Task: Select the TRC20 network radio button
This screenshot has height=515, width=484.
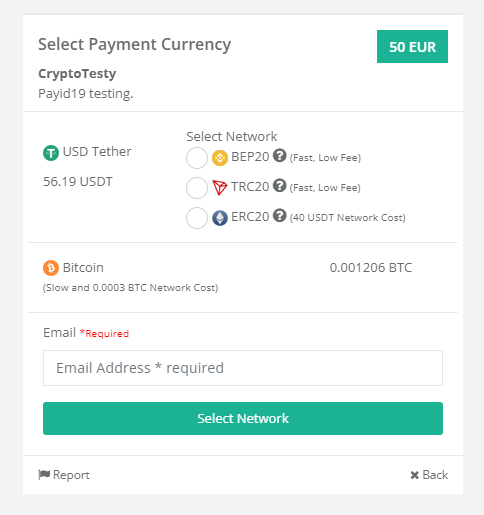Action: pos(197,188)
